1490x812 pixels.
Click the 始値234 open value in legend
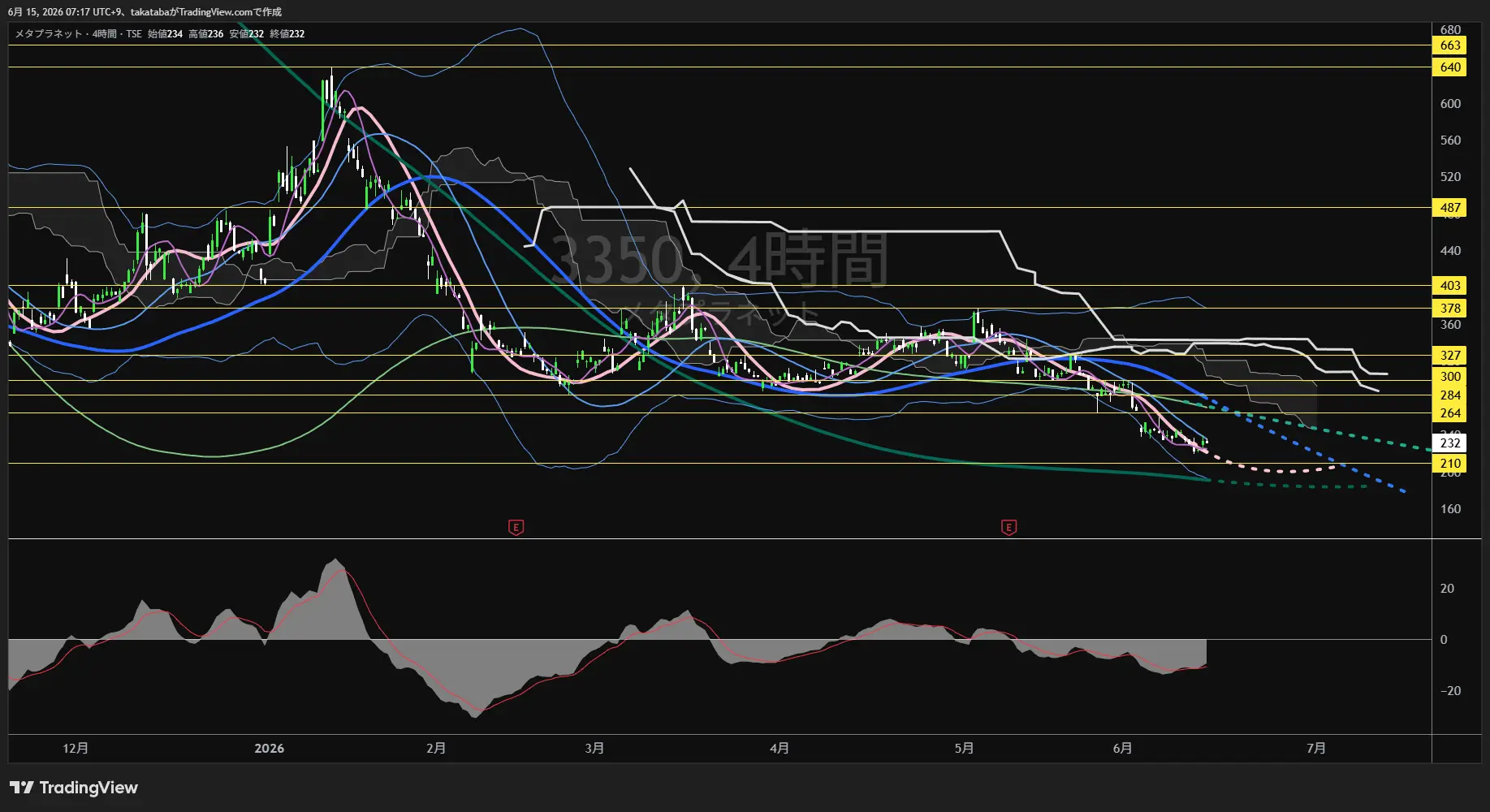[165, 34]
